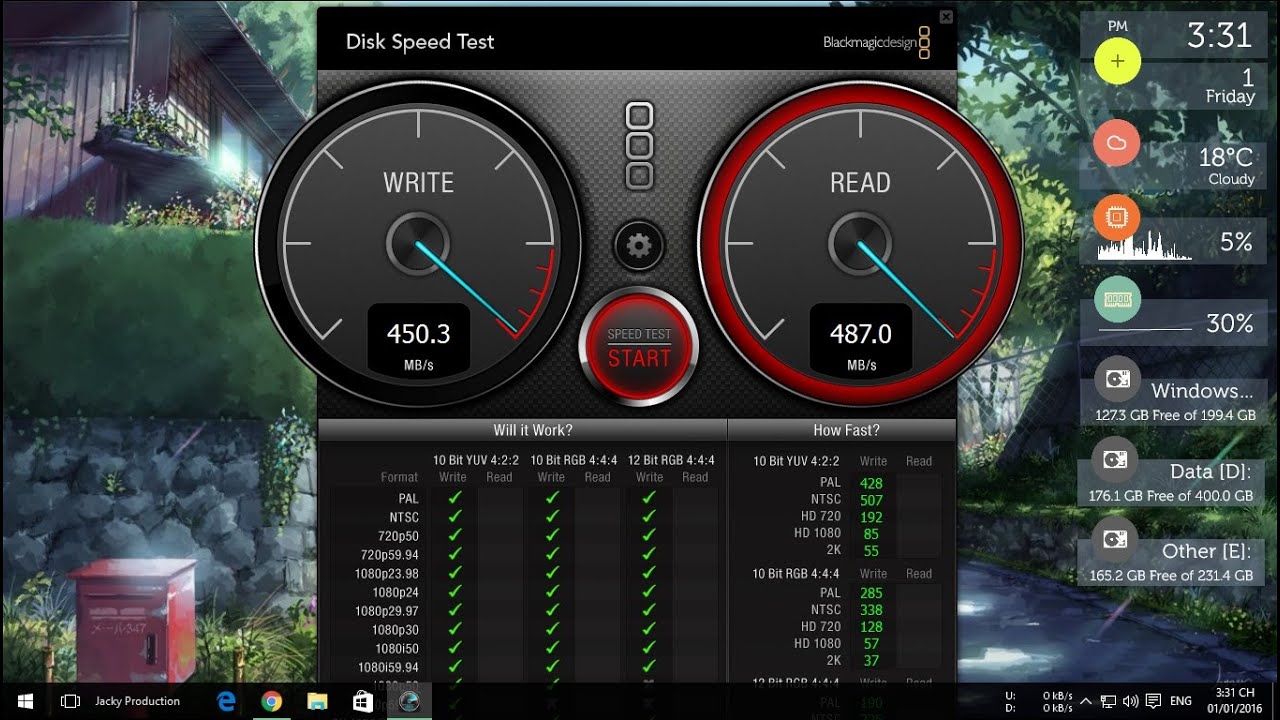The height and width of the screenshot is (720, 1280).
Task: Select the PAL format row label
Action: tap(408, 498)
